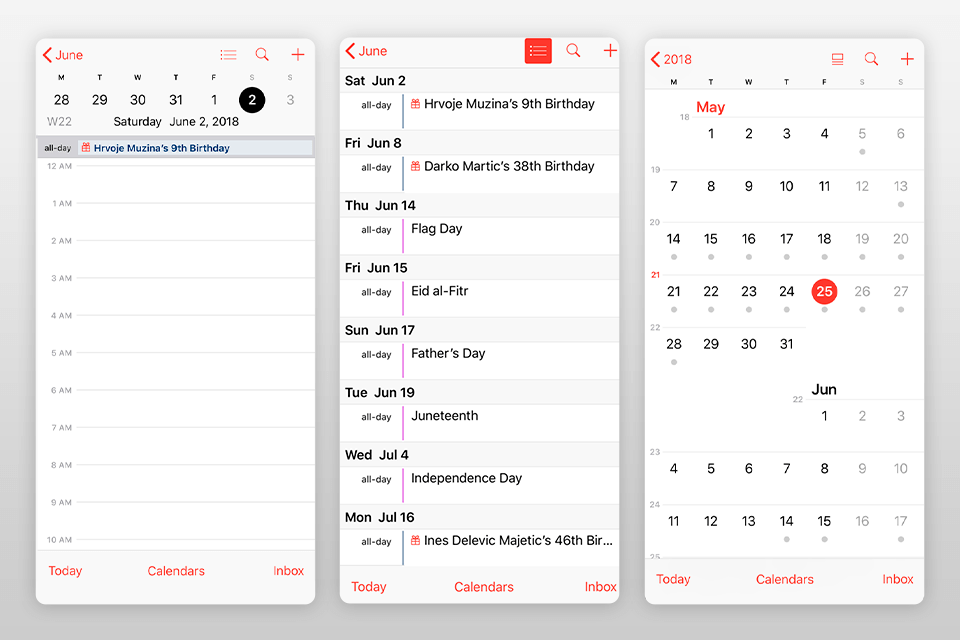Select the highlighted date May 25

824,291
